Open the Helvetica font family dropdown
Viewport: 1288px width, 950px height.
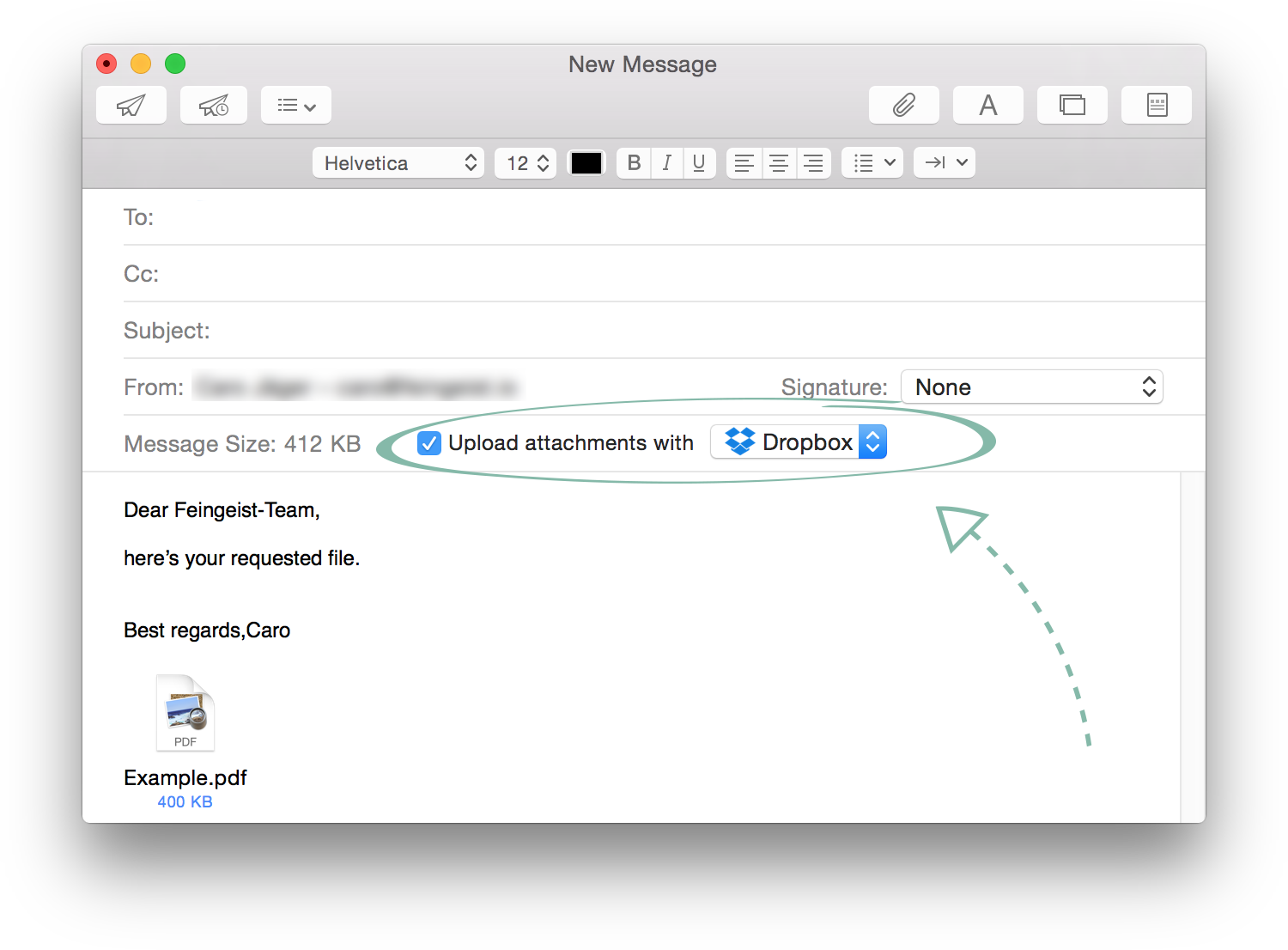click(x=398, y=162)
